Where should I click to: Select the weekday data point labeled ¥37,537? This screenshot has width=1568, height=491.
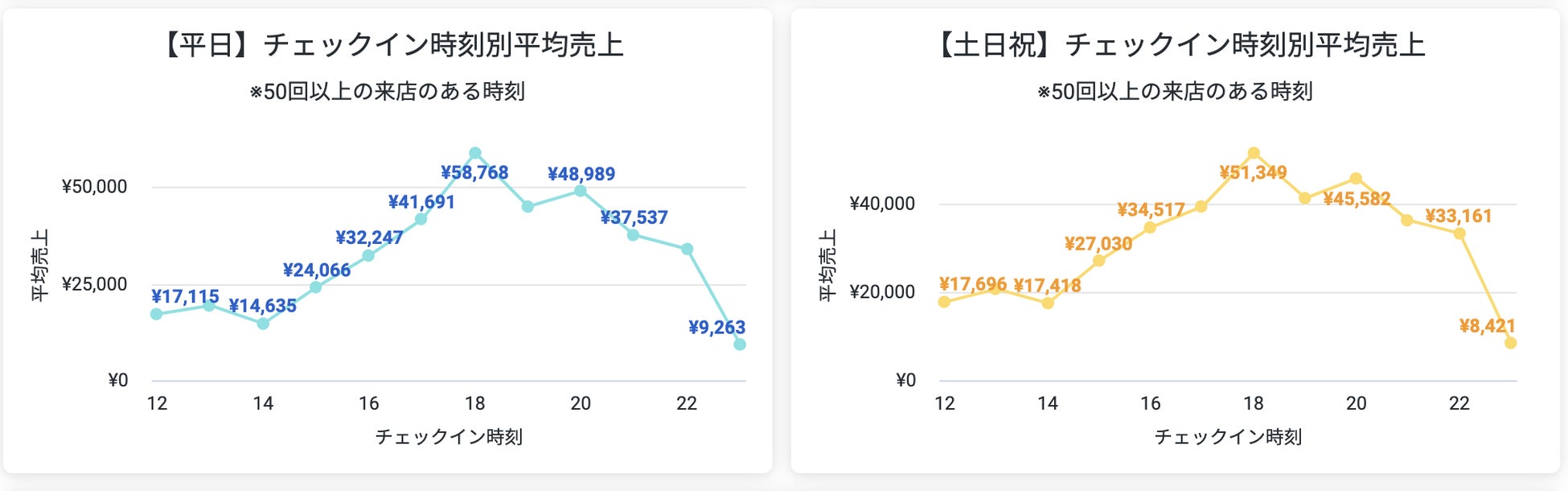pos(634,235)
